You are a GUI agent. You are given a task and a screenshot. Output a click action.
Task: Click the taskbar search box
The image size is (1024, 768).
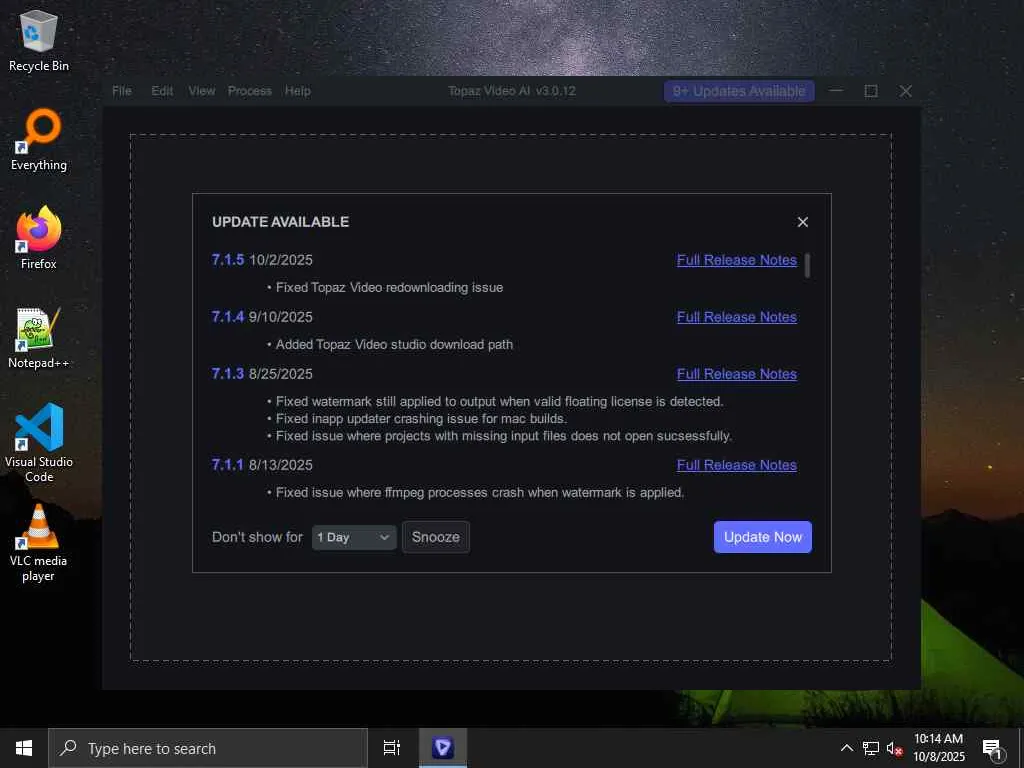click(x=208, y=748)
